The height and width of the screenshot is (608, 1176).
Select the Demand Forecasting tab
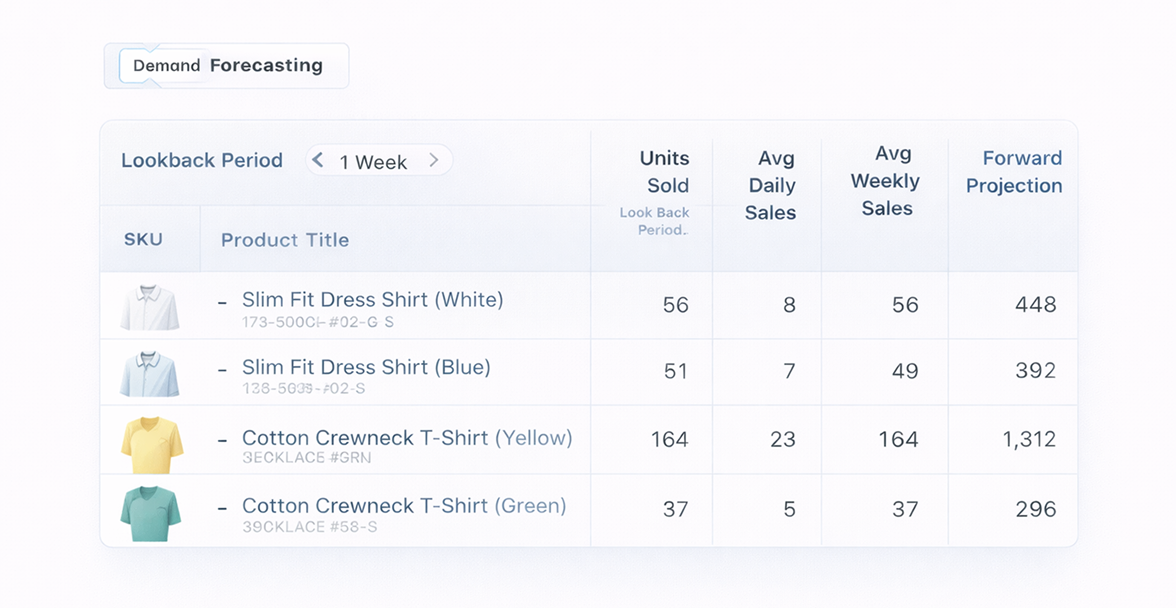click(x=227, y=66)
